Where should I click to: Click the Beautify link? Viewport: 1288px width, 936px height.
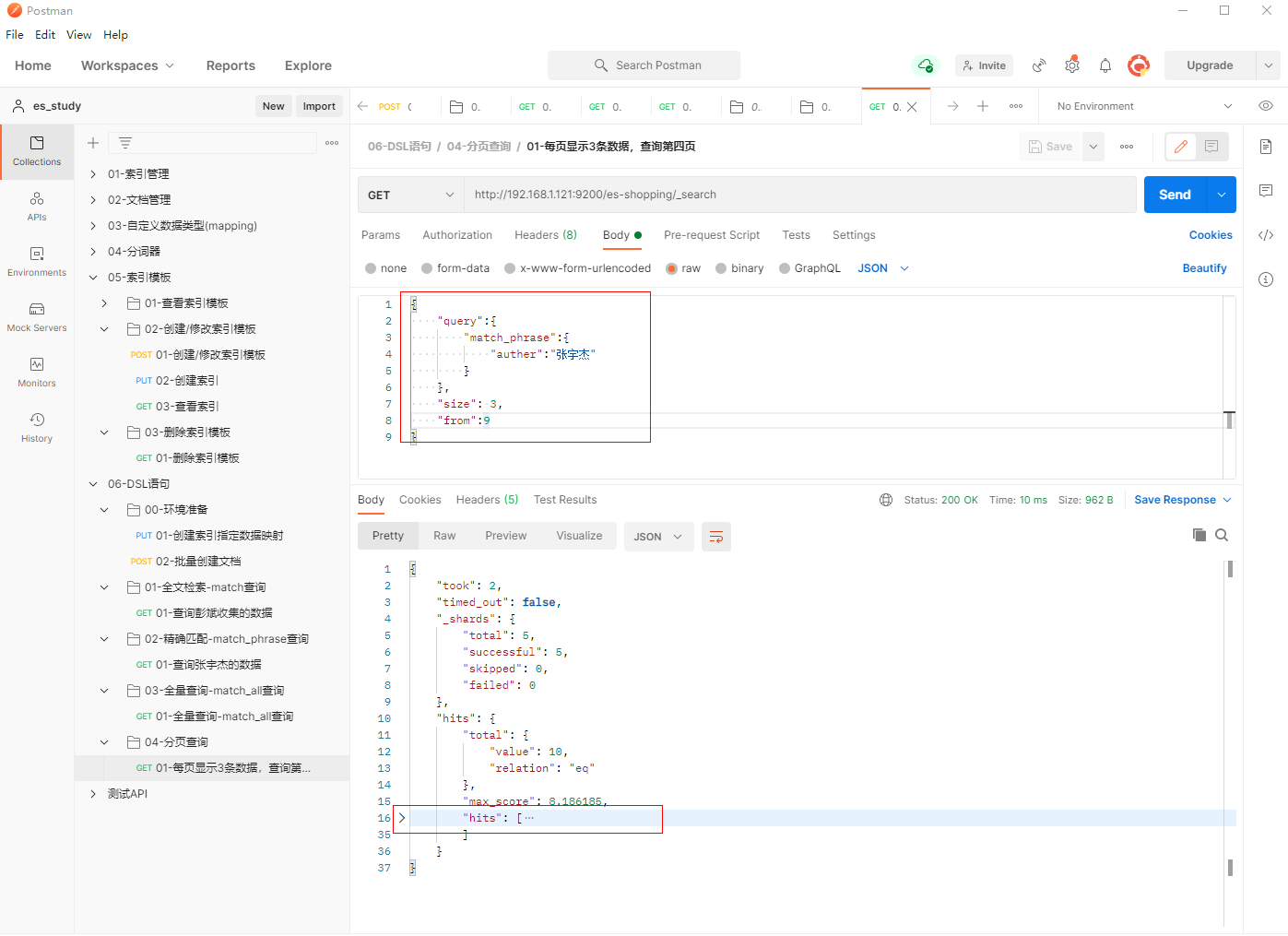1204,268
